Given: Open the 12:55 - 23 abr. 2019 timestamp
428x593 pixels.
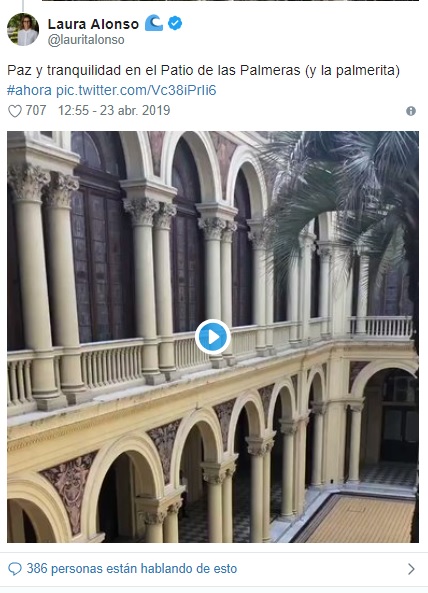Looking at the screenshot, I should 114,110.
